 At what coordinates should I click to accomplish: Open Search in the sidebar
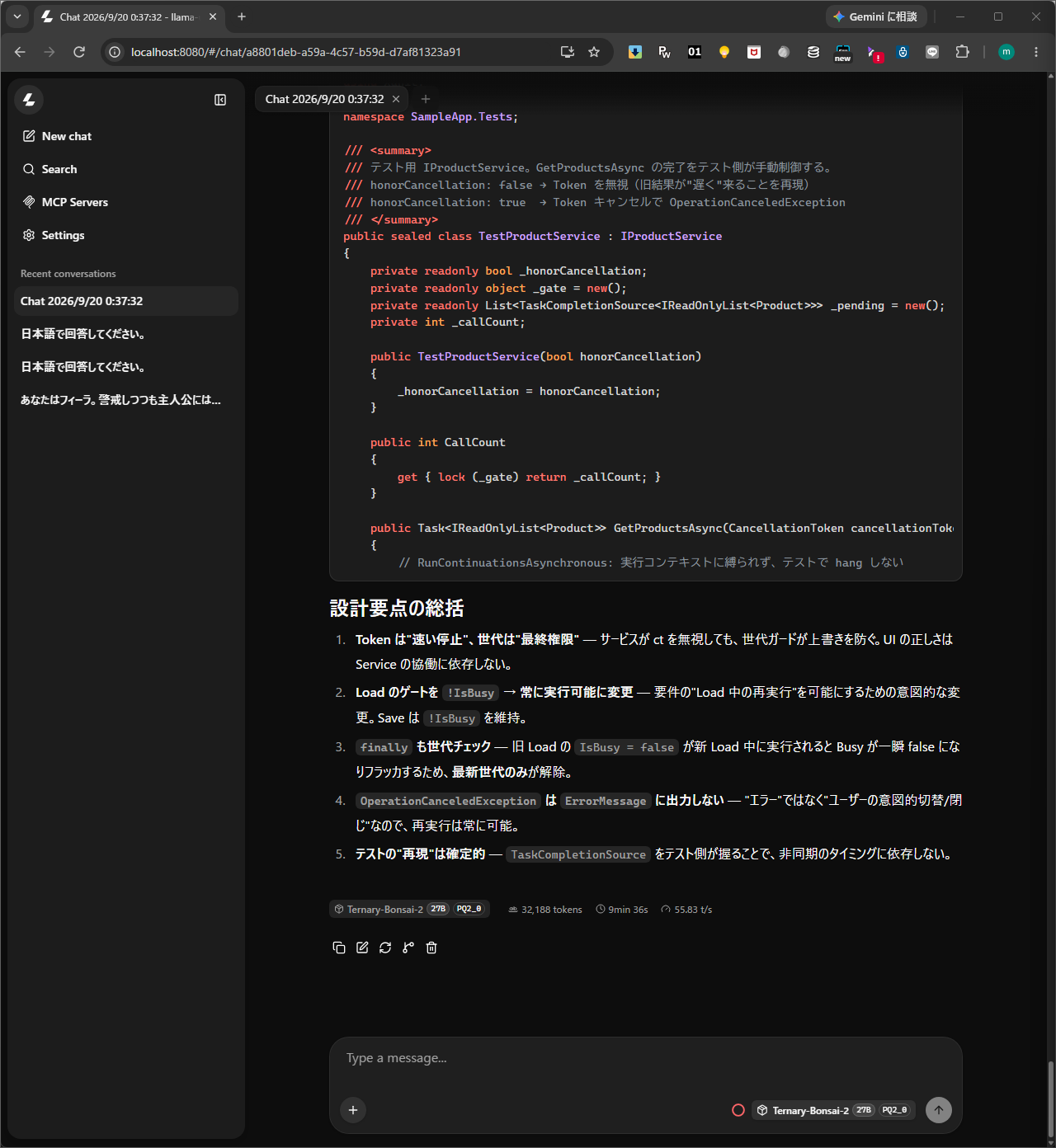[x=126, y=169]
